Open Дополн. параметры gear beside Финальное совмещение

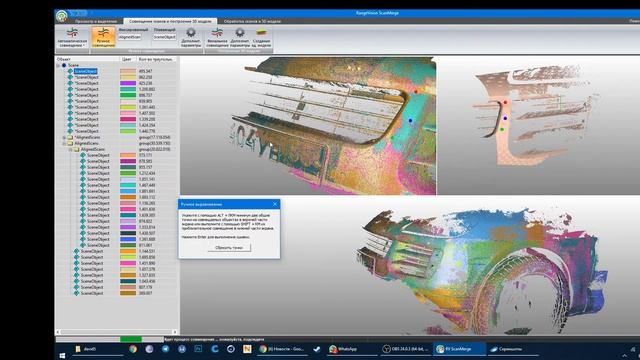point(240,37)
